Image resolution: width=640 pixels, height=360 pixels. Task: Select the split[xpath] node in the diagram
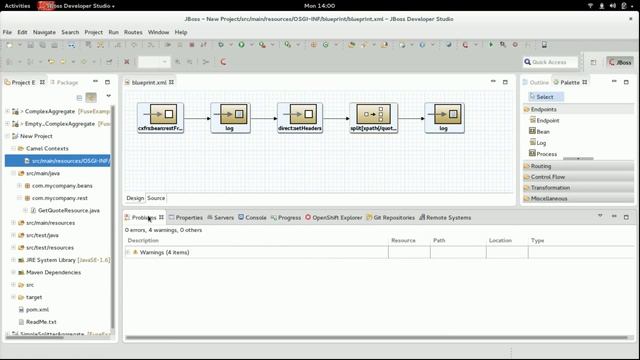pos(373,118)
